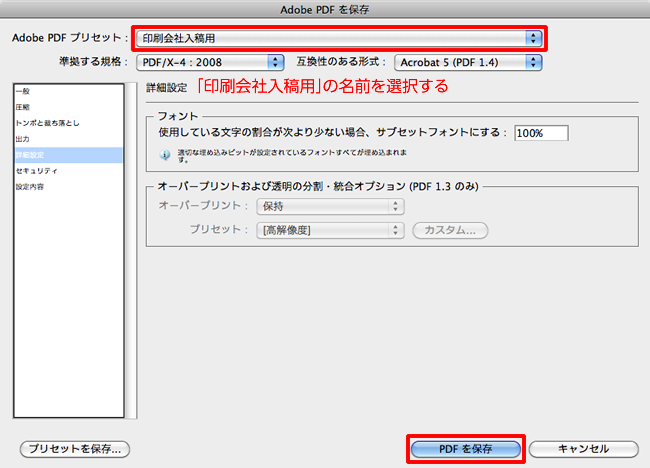Click the subset font 100% field
Viewport: 650px width, 468px height.
coord(541,133)
